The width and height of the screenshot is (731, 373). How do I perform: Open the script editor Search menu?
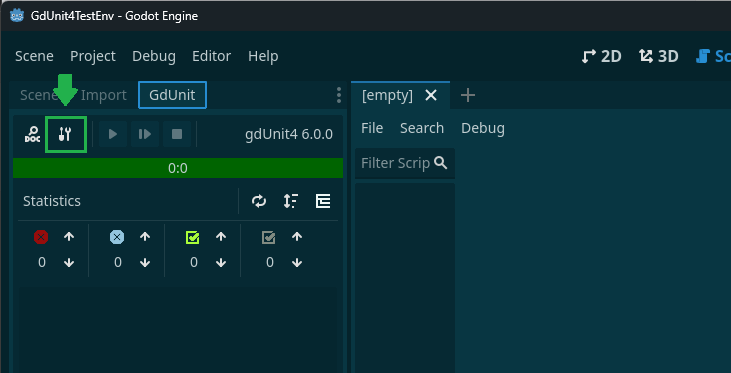click(422, 128)
